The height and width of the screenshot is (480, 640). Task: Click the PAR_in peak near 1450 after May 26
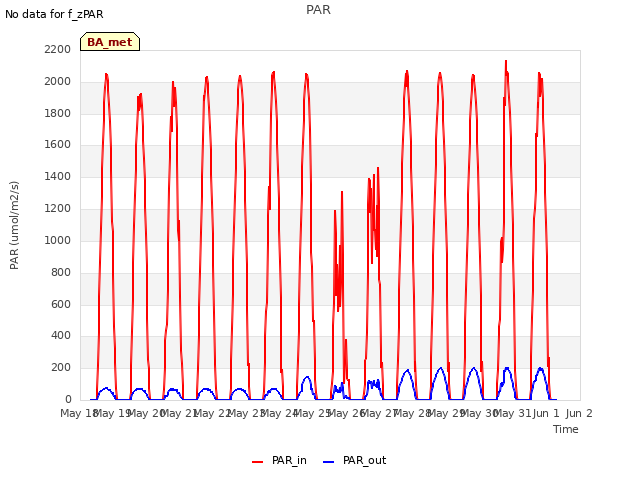[x=378, y=168]
